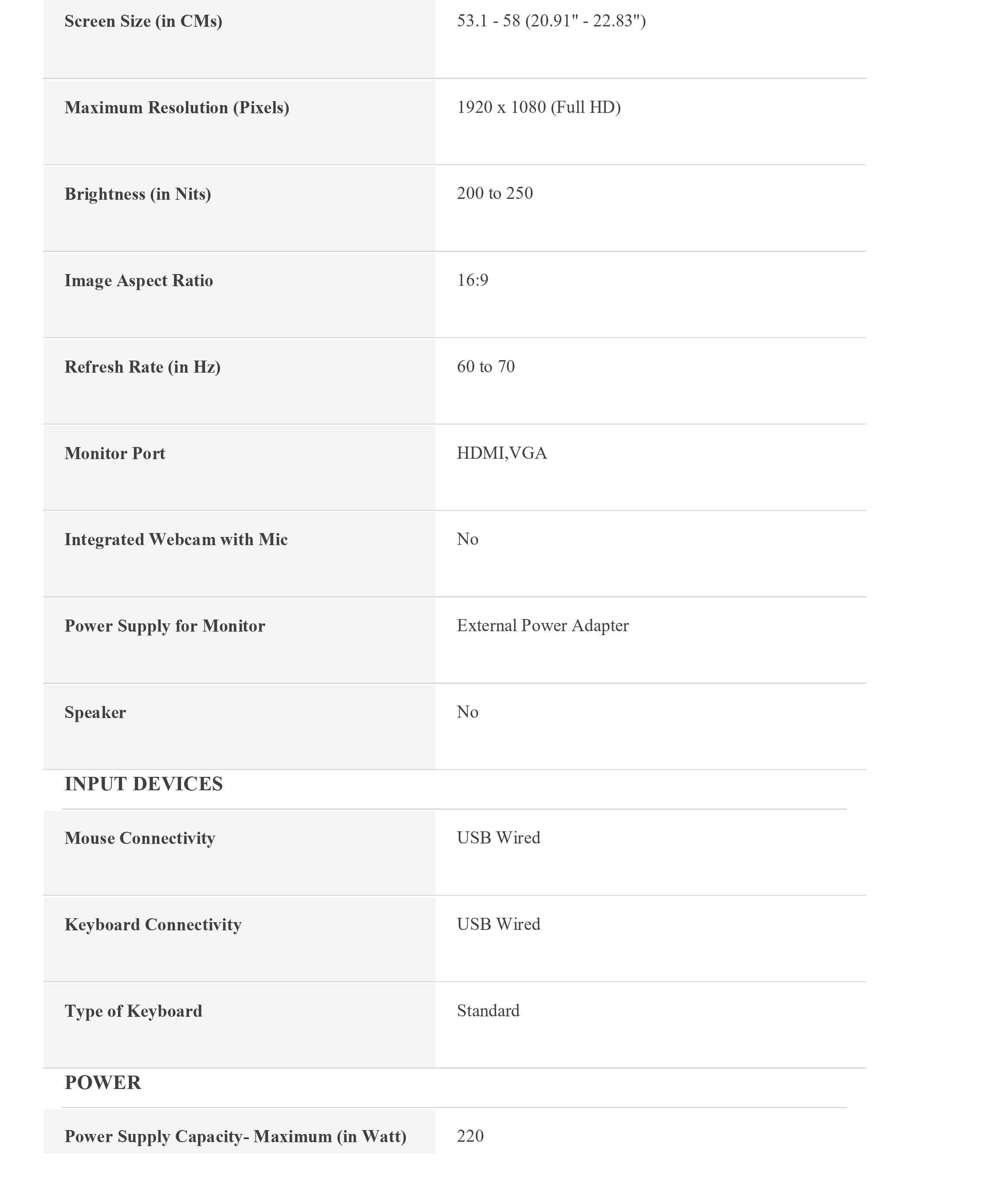
Task: Select the Standard keyboard type value
Action: pos(488,1010)
